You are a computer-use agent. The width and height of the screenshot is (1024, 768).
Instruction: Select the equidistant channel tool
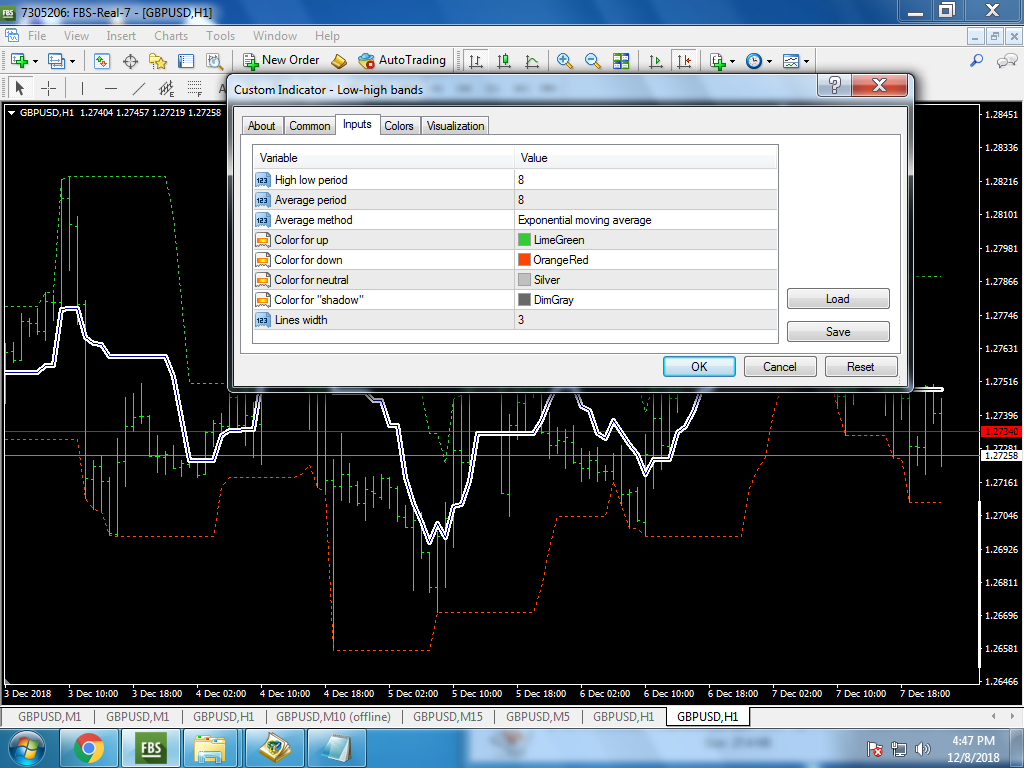(x=167, y=88)
